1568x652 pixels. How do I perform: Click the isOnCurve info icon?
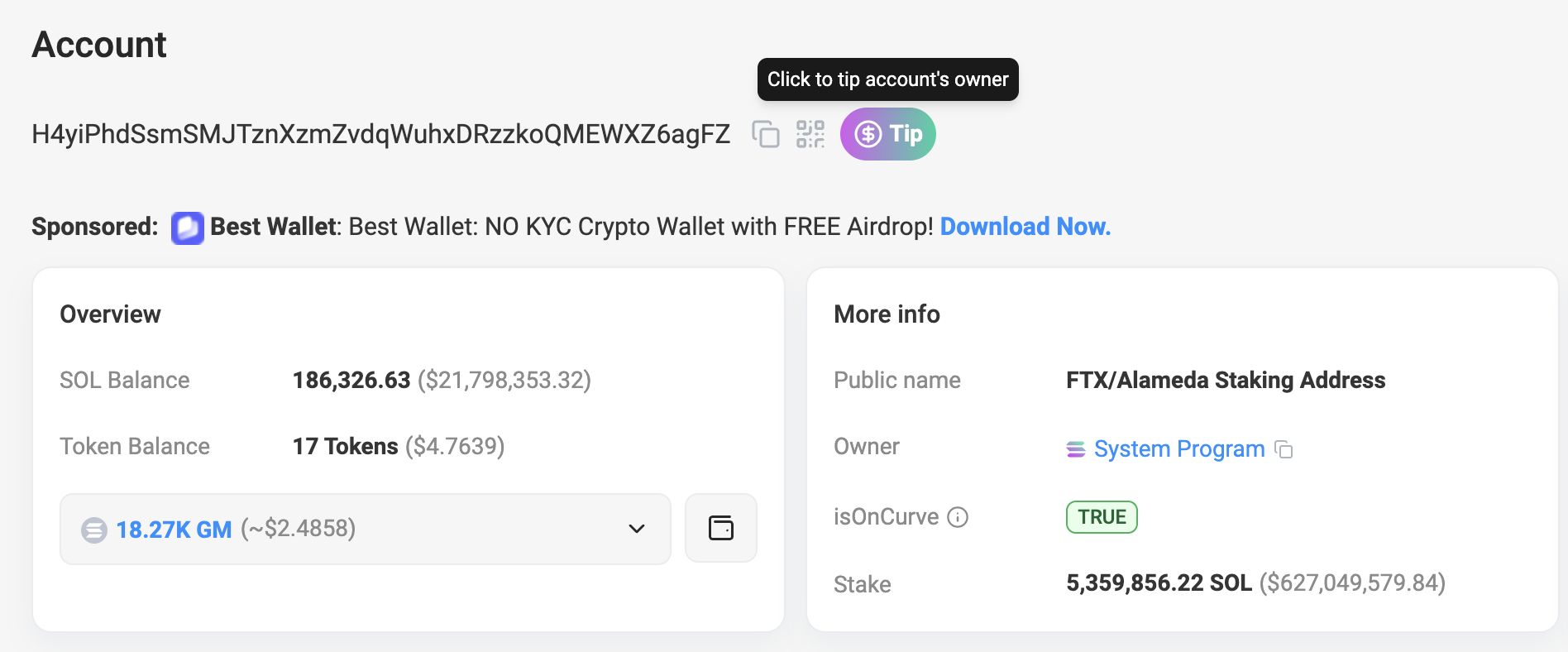point(958,517)
